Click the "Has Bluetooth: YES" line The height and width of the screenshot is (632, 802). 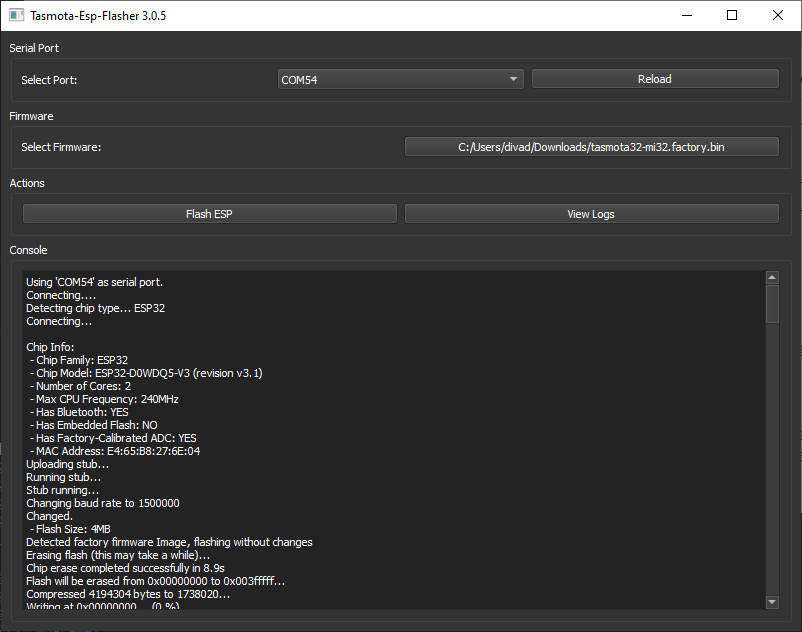[79, 412]
